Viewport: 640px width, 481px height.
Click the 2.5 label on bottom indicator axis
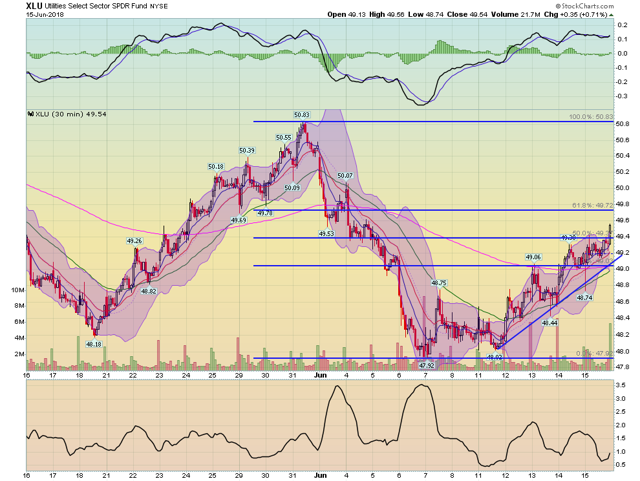point(621,412)
